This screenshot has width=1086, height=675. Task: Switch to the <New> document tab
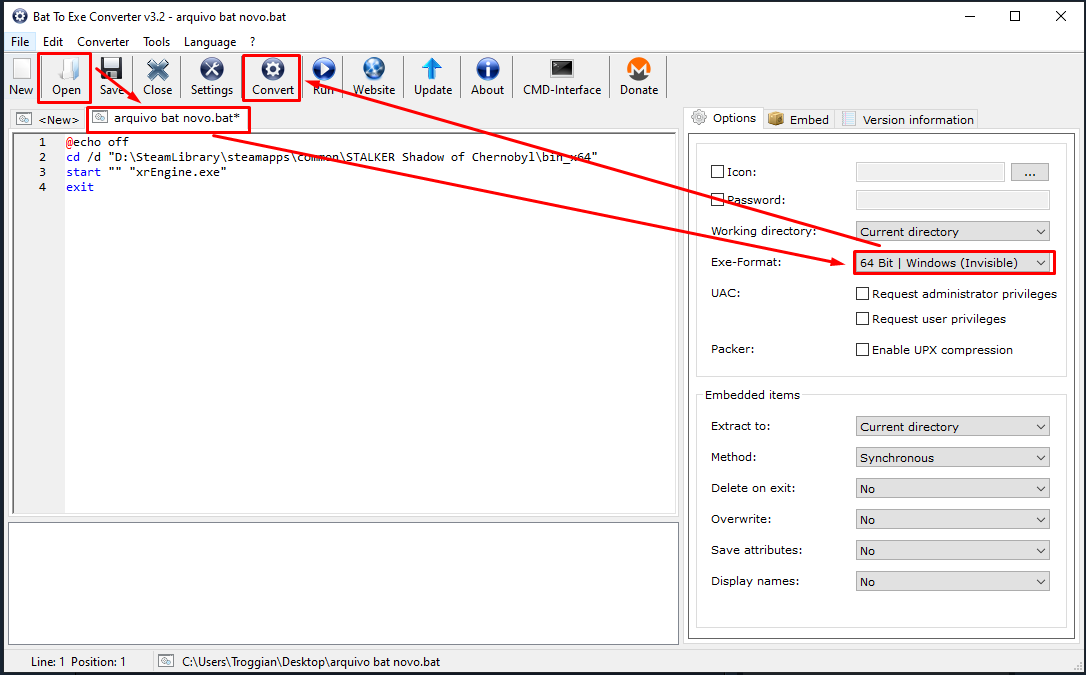click(48, 120)
